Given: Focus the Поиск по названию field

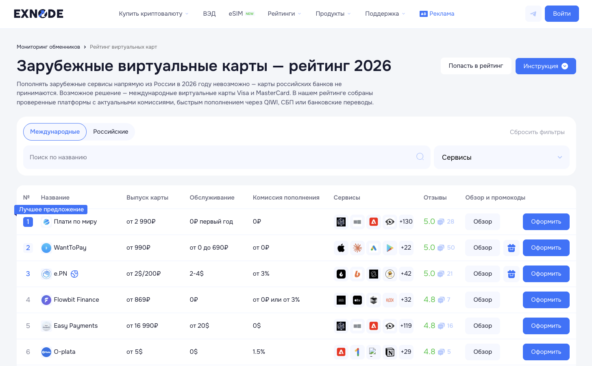Looking at the screenshot, I should click(227, 157).
